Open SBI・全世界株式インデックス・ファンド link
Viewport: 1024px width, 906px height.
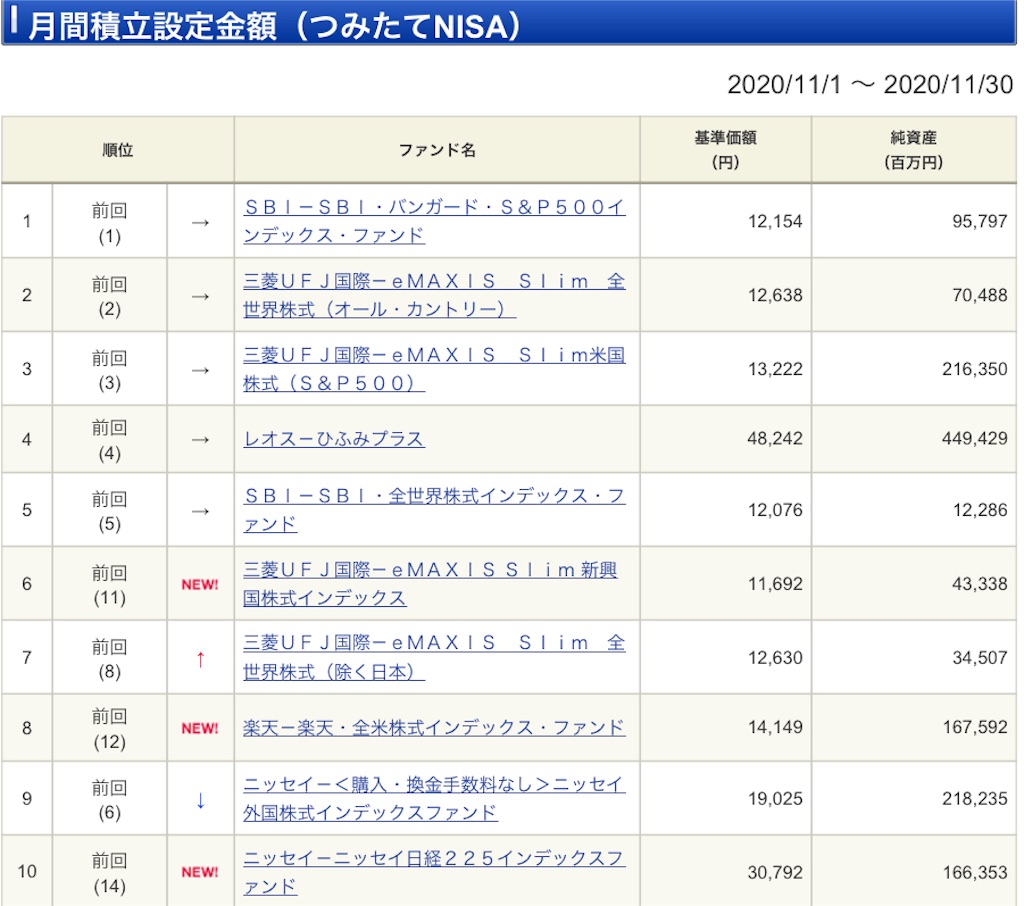pos(434,510)
